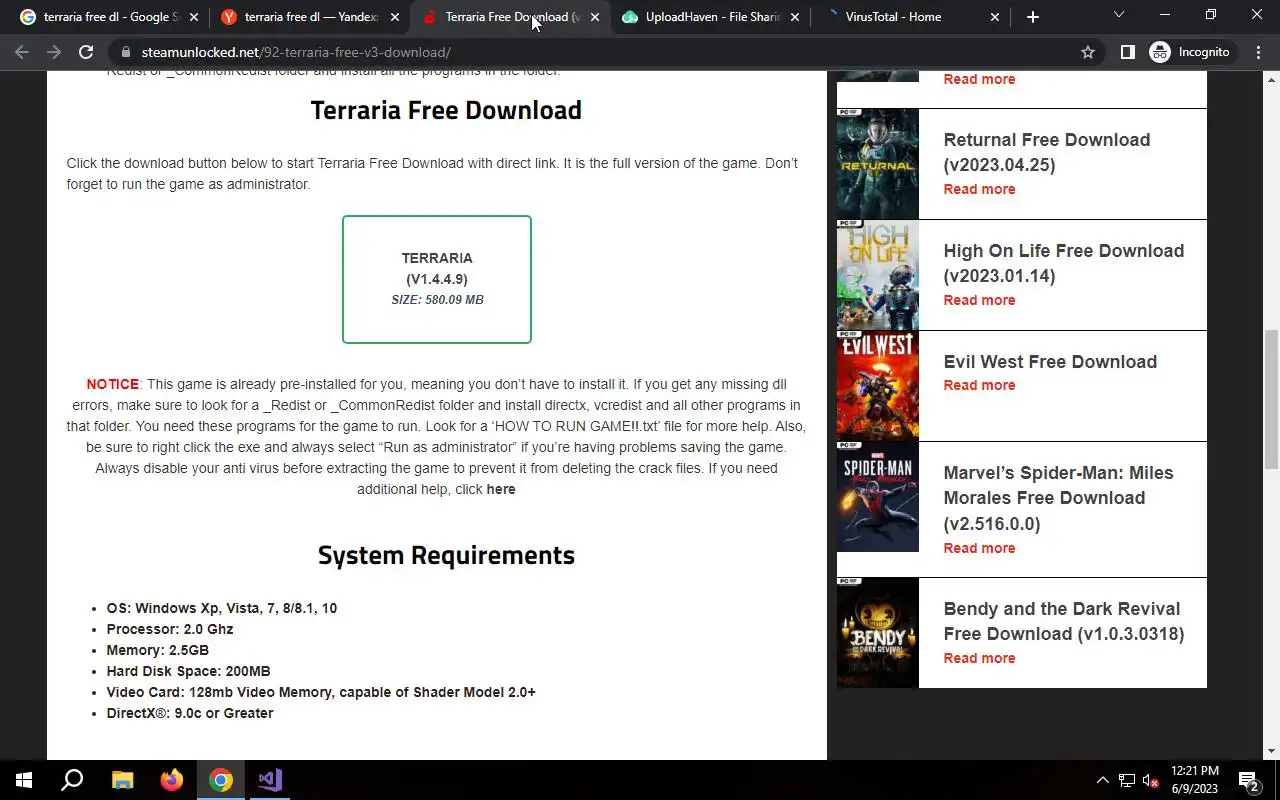Open Returnal Free Download title link
Viewport: 1280px width, 800px height.
coord(1047,152)
